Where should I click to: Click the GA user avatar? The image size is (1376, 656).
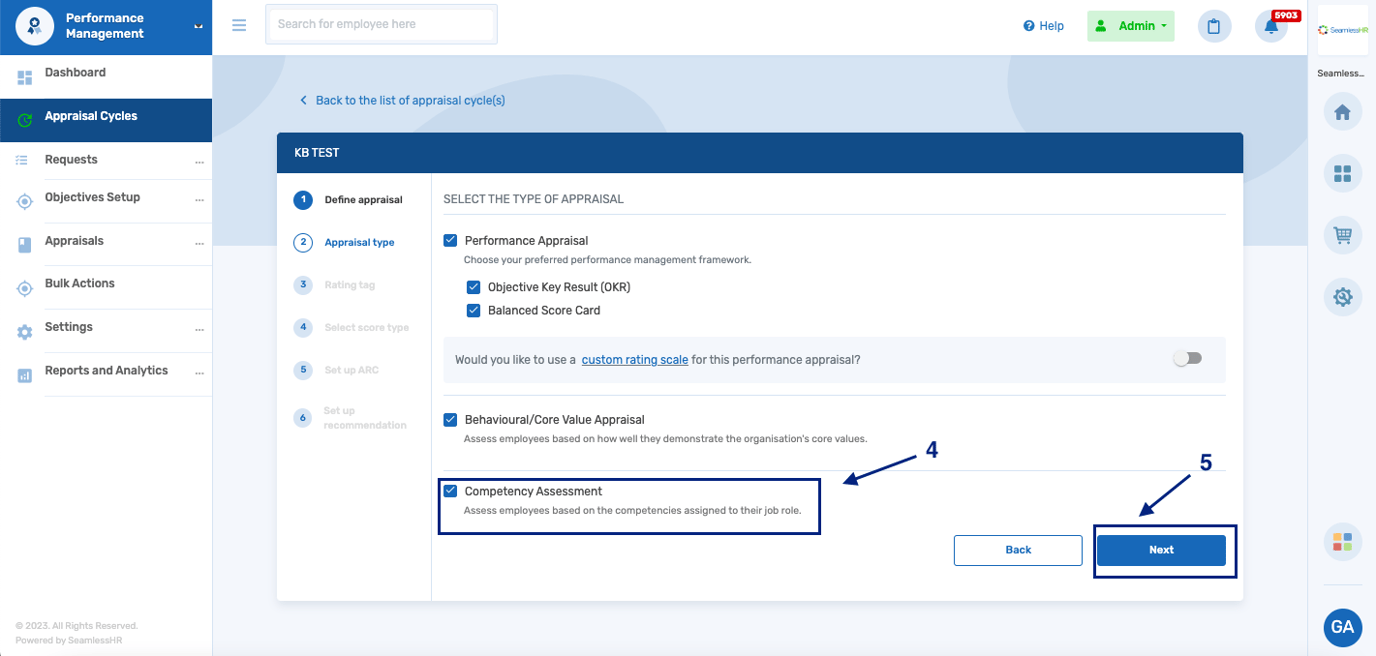[x=1342, y=627]
